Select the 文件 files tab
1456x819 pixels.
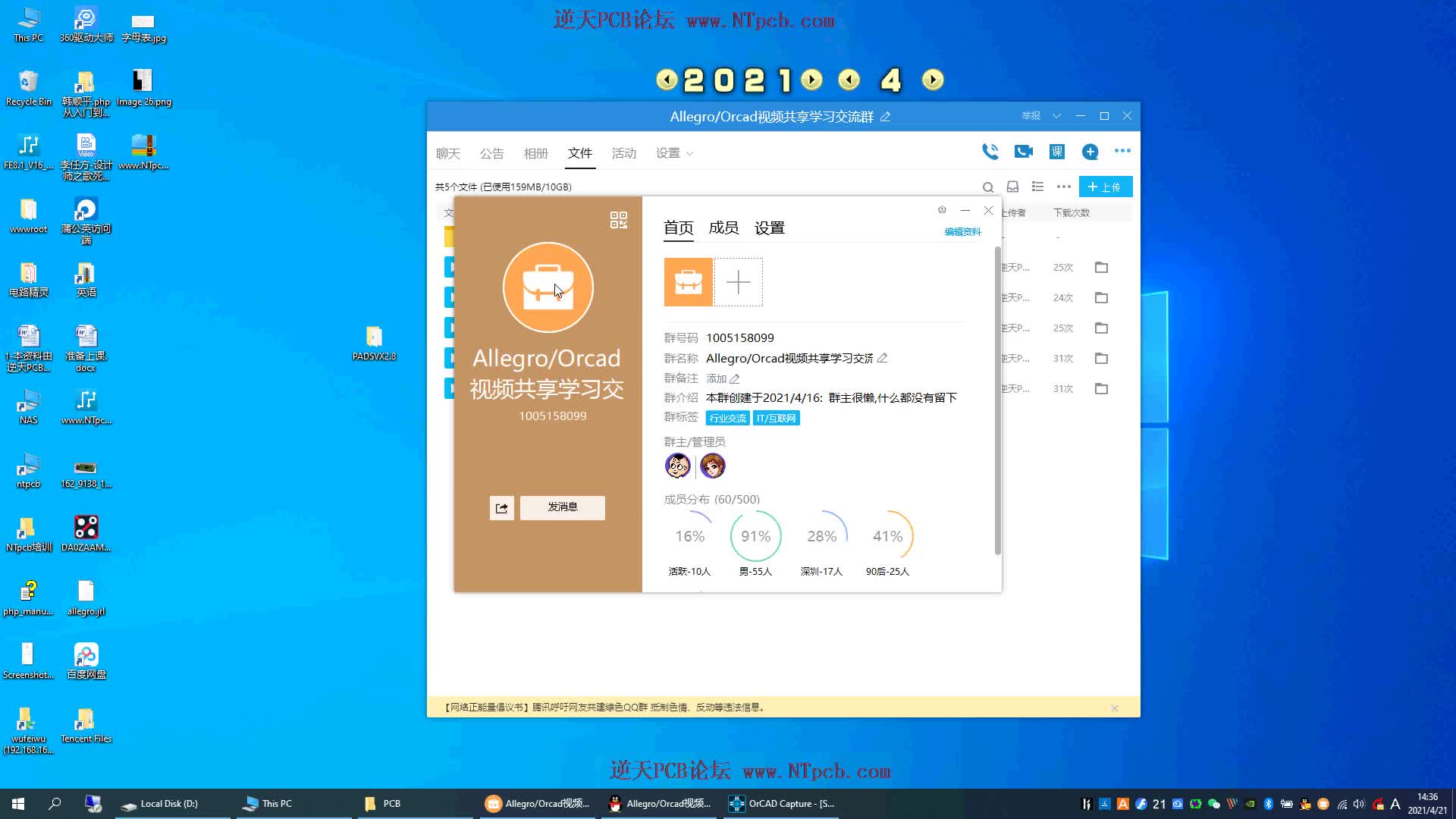(x=580, y=153)
